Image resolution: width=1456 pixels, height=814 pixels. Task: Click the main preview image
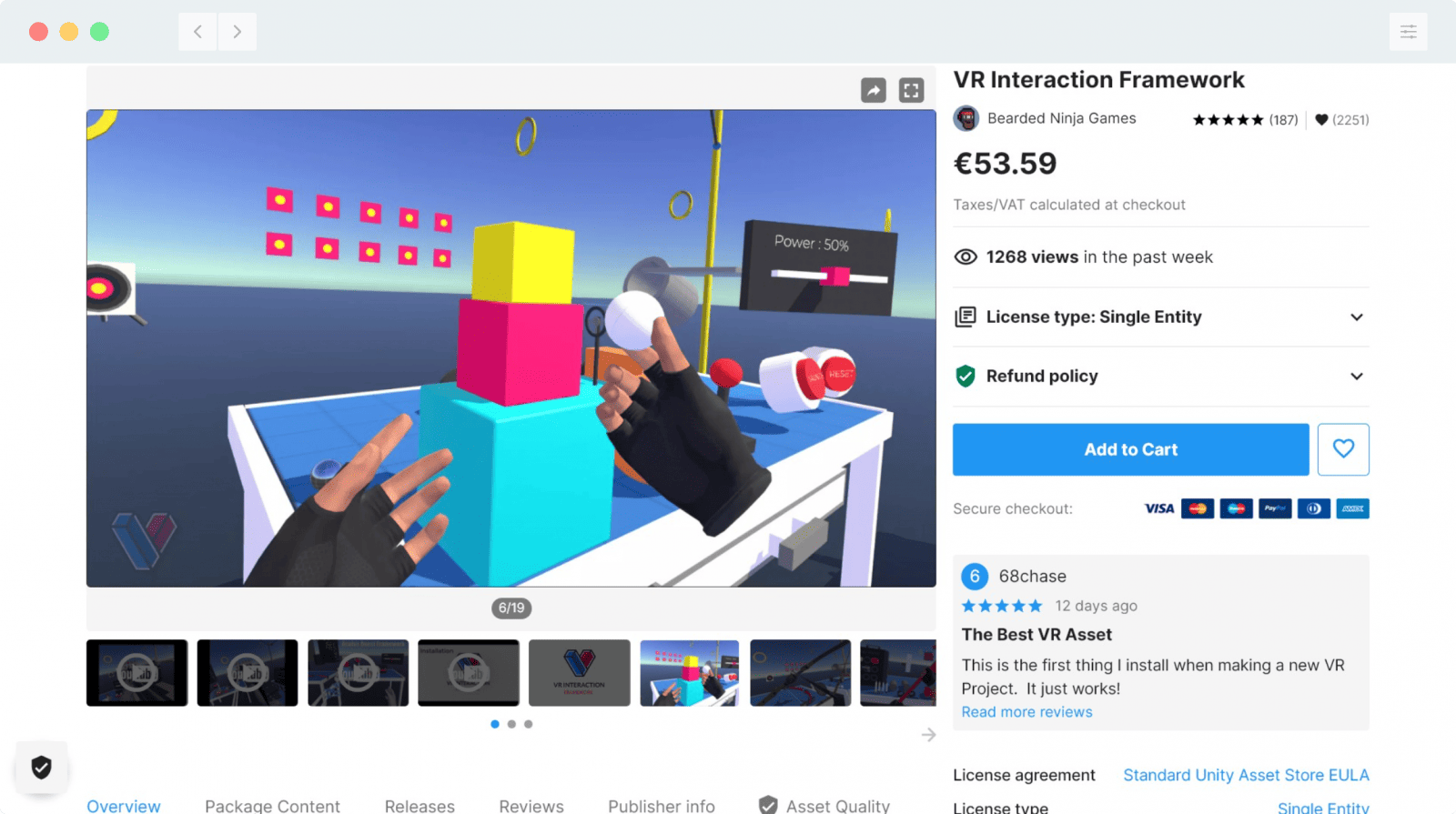point(511,348)
